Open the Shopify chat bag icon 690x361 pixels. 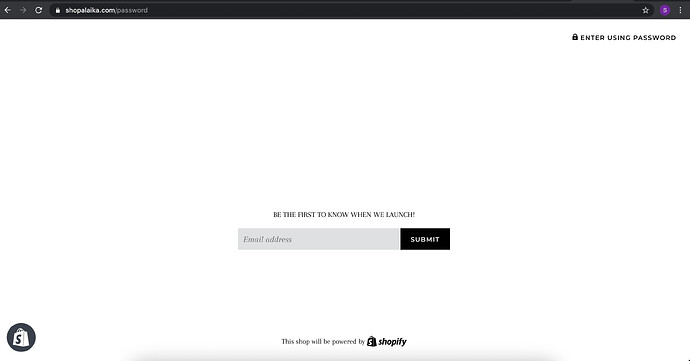point(21,338)
